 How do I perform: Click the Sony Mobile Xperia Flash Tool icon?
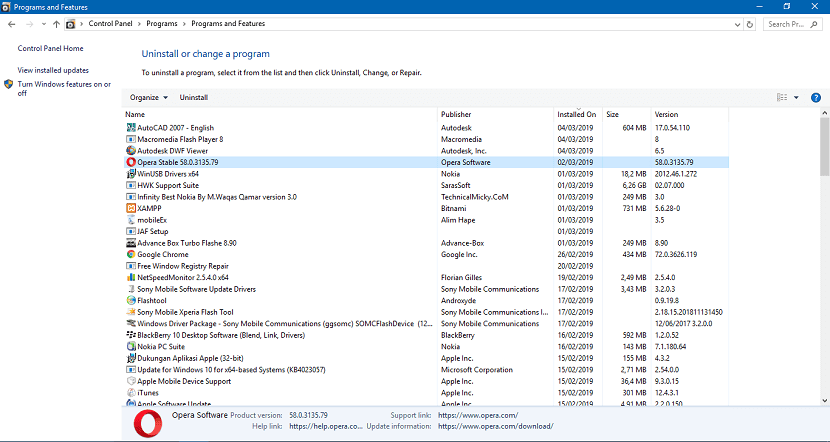131,312
